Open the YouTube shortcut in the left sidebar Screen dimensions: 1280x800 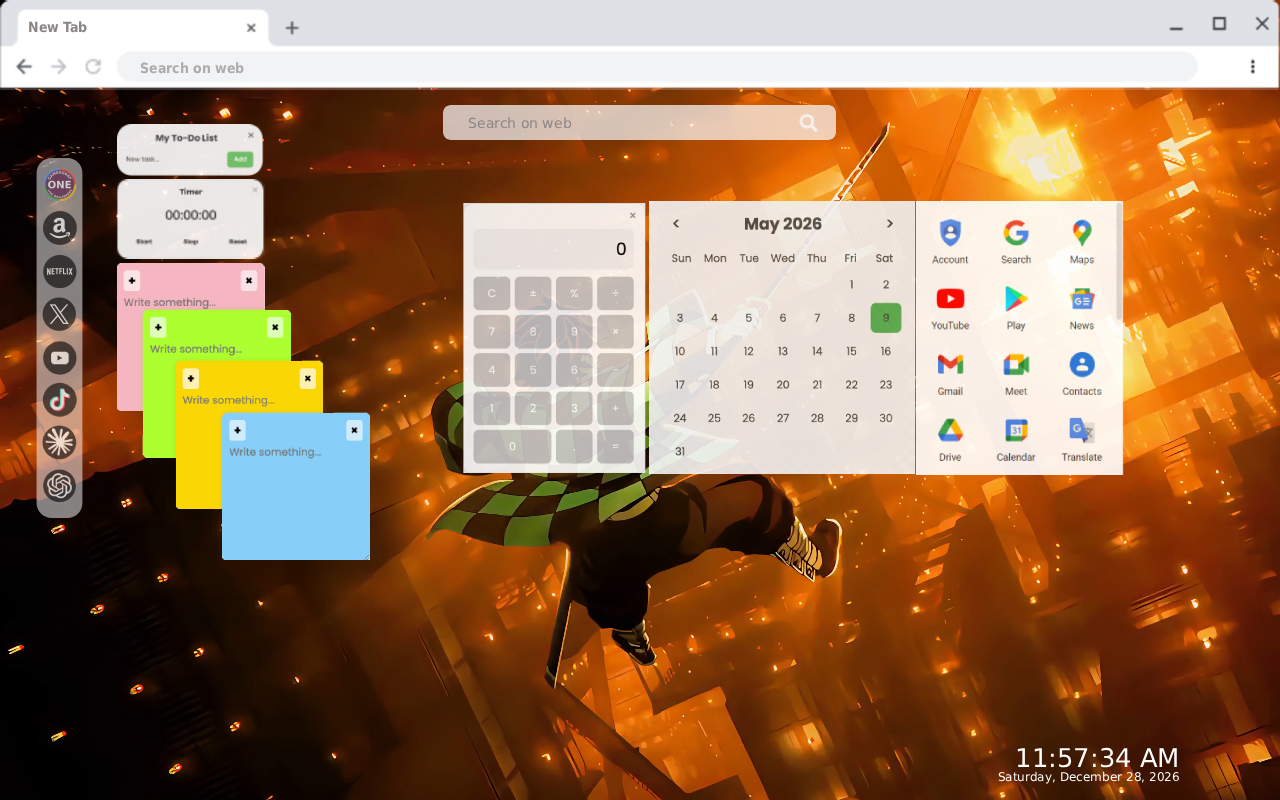click(x=60, y=357)
